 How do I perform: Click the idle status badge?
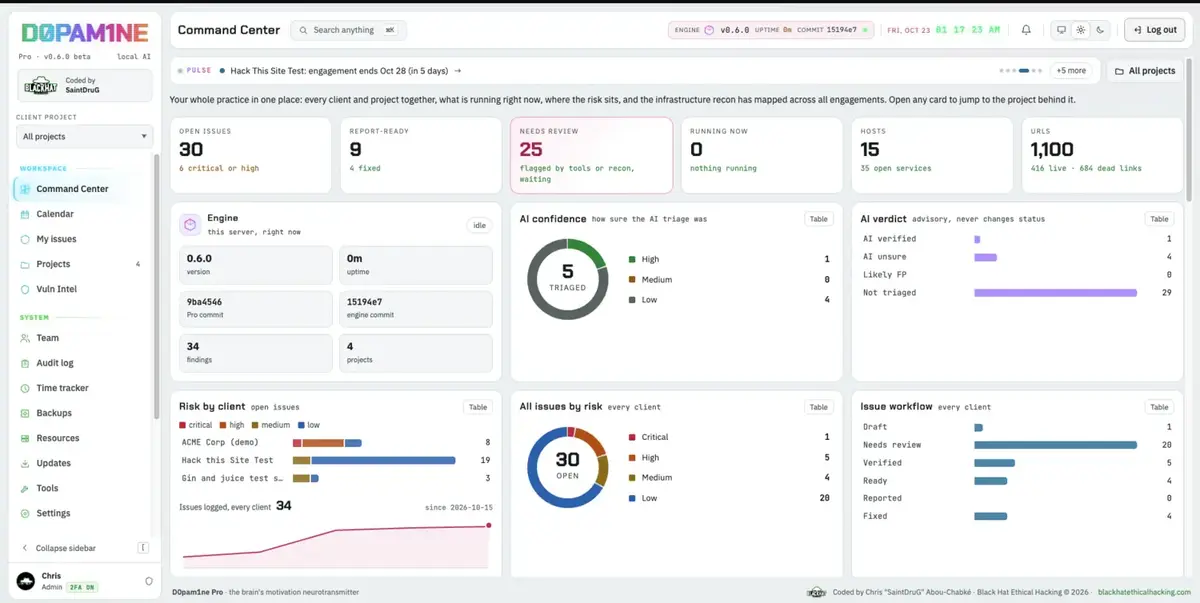pos(480,226)
